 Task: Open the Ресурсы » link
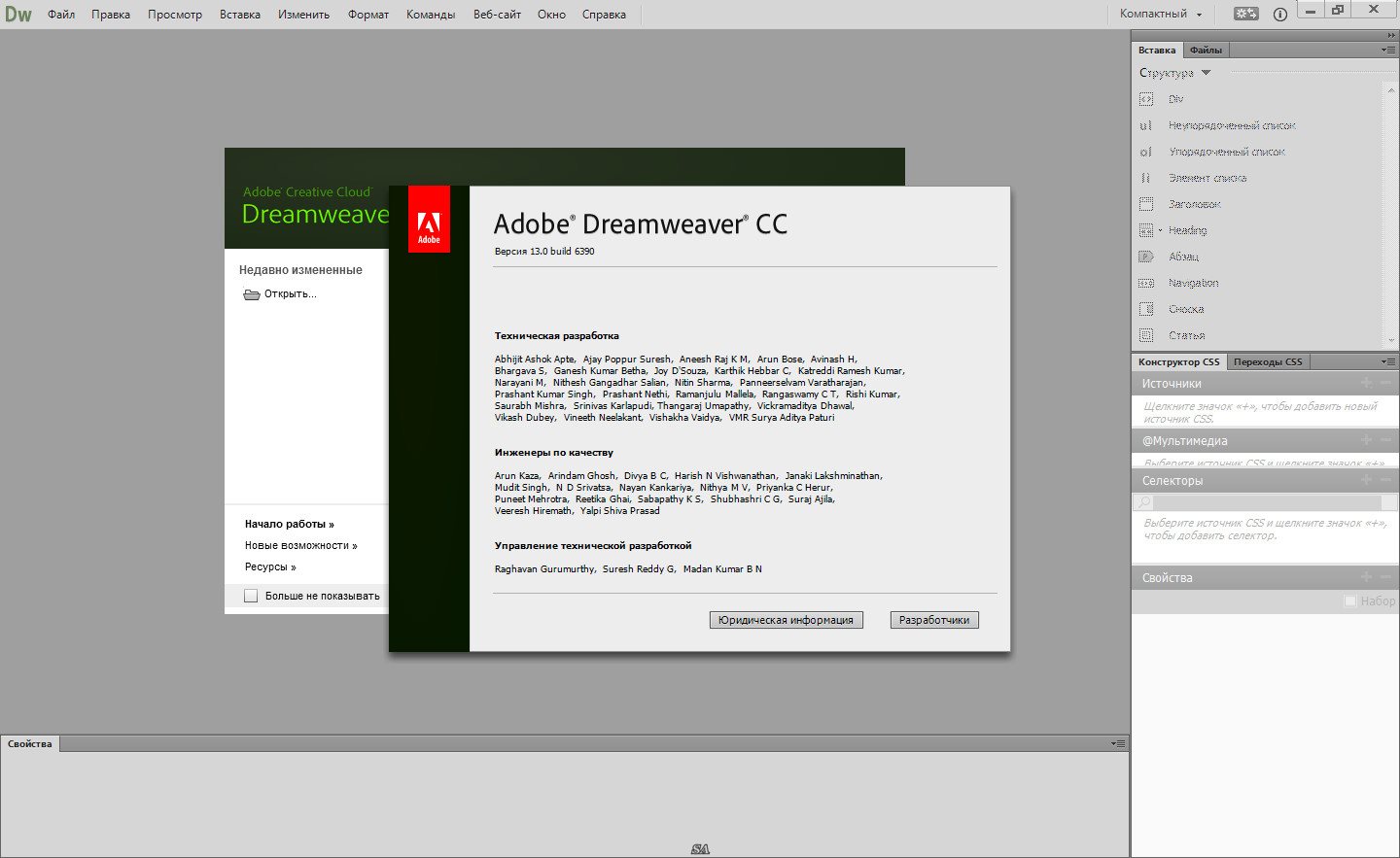coord(270,566)
